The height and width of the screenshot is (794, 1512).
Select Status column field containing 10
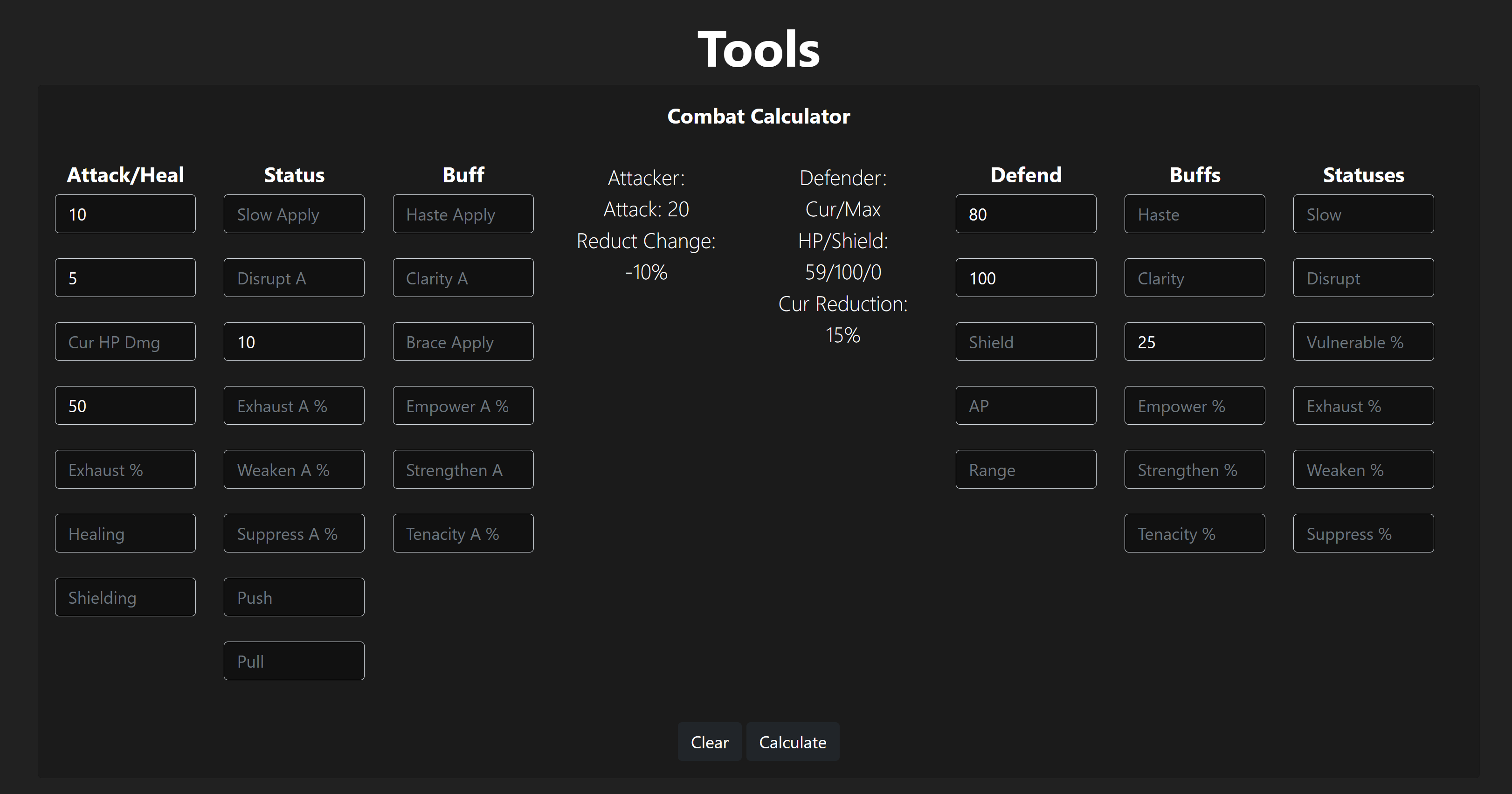294,342
